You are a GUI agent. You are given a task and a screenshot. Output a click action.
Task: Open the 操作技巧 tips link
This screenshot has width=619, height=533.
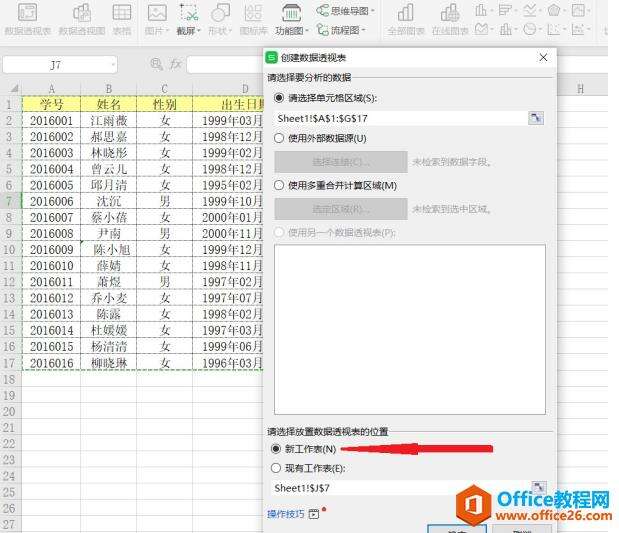pyautogui.click(x=285, y=514)
